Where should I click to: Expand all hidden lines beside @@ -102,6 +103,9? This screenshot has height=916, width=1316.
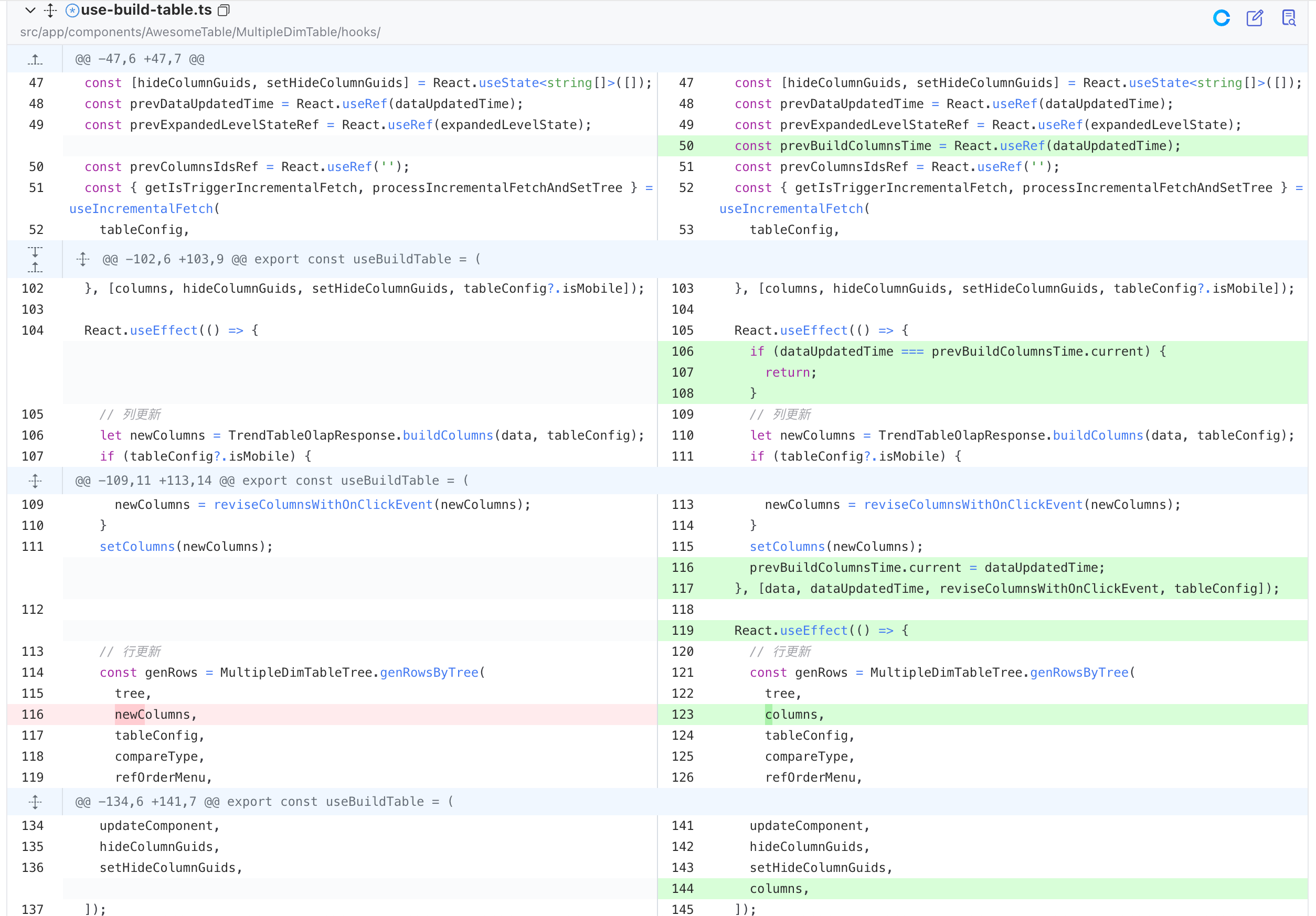[x=83, y=259]
